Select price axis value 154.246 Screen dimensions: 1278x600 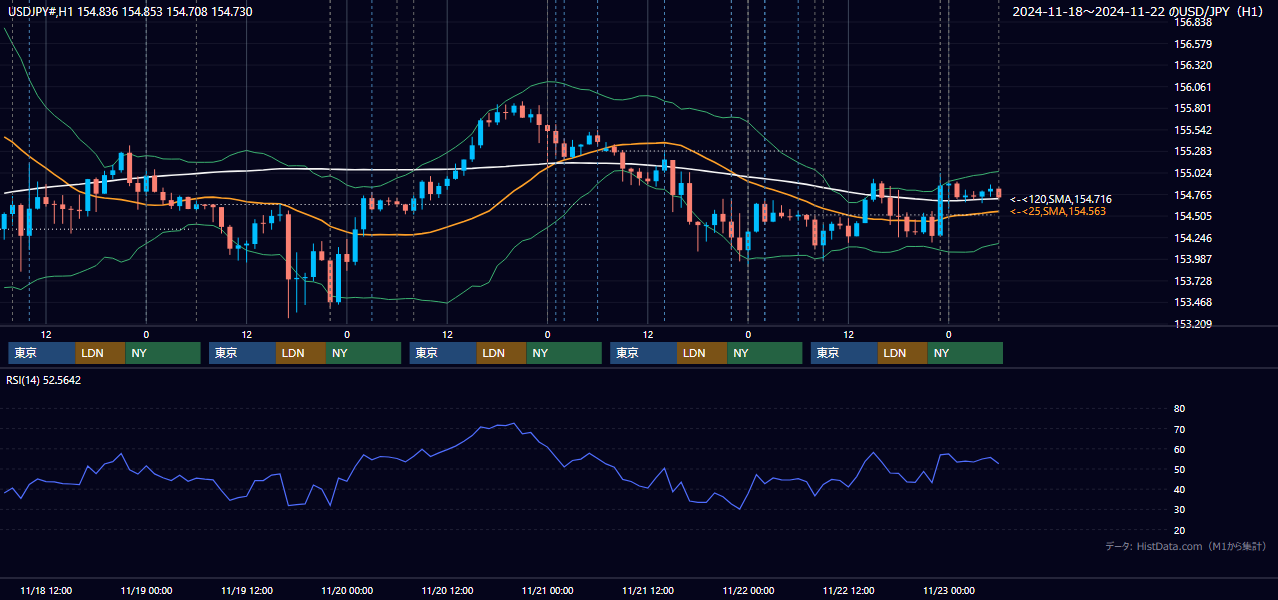[1193, 238]
